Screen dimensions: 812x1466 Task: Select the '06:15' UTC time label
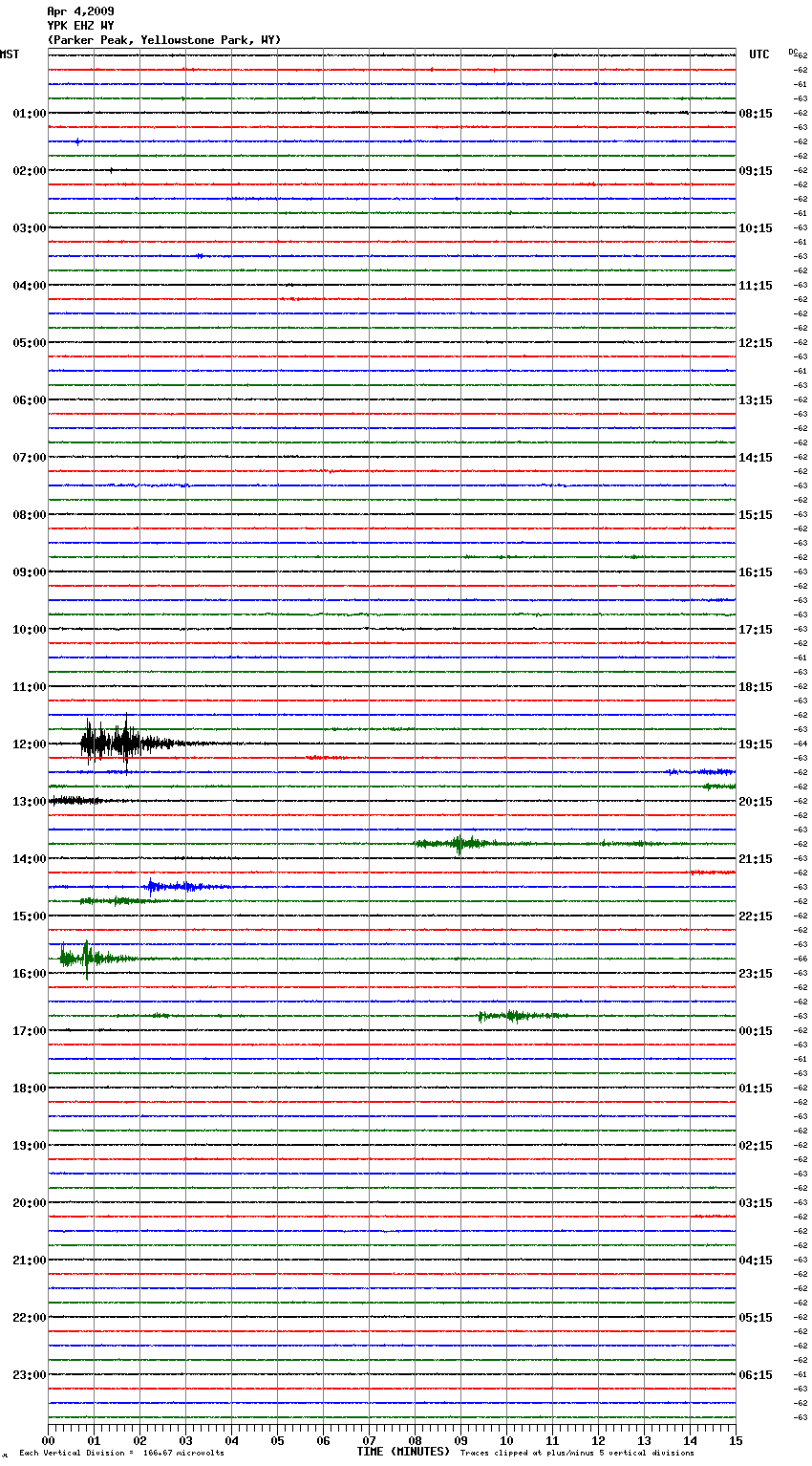[756, 1375]
